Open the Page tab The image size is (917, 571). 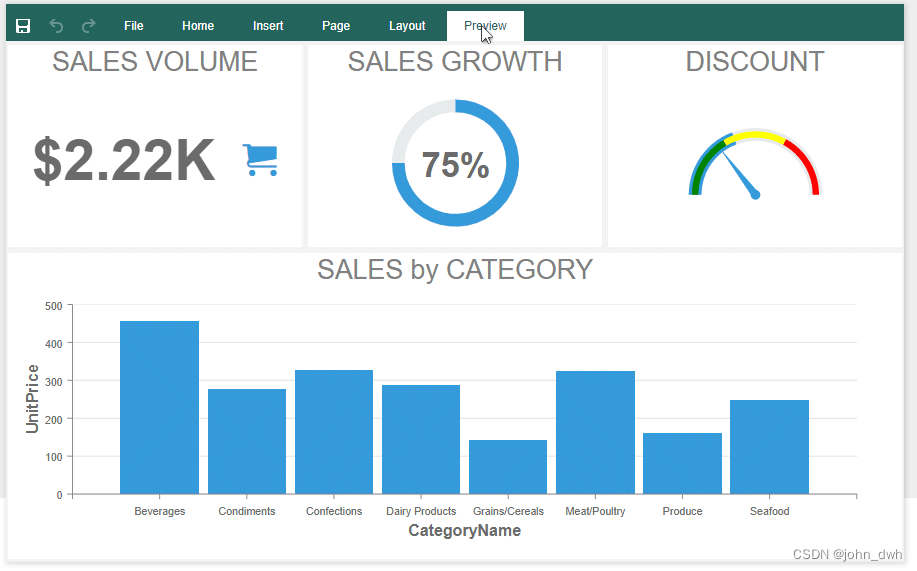click(336, 26)
